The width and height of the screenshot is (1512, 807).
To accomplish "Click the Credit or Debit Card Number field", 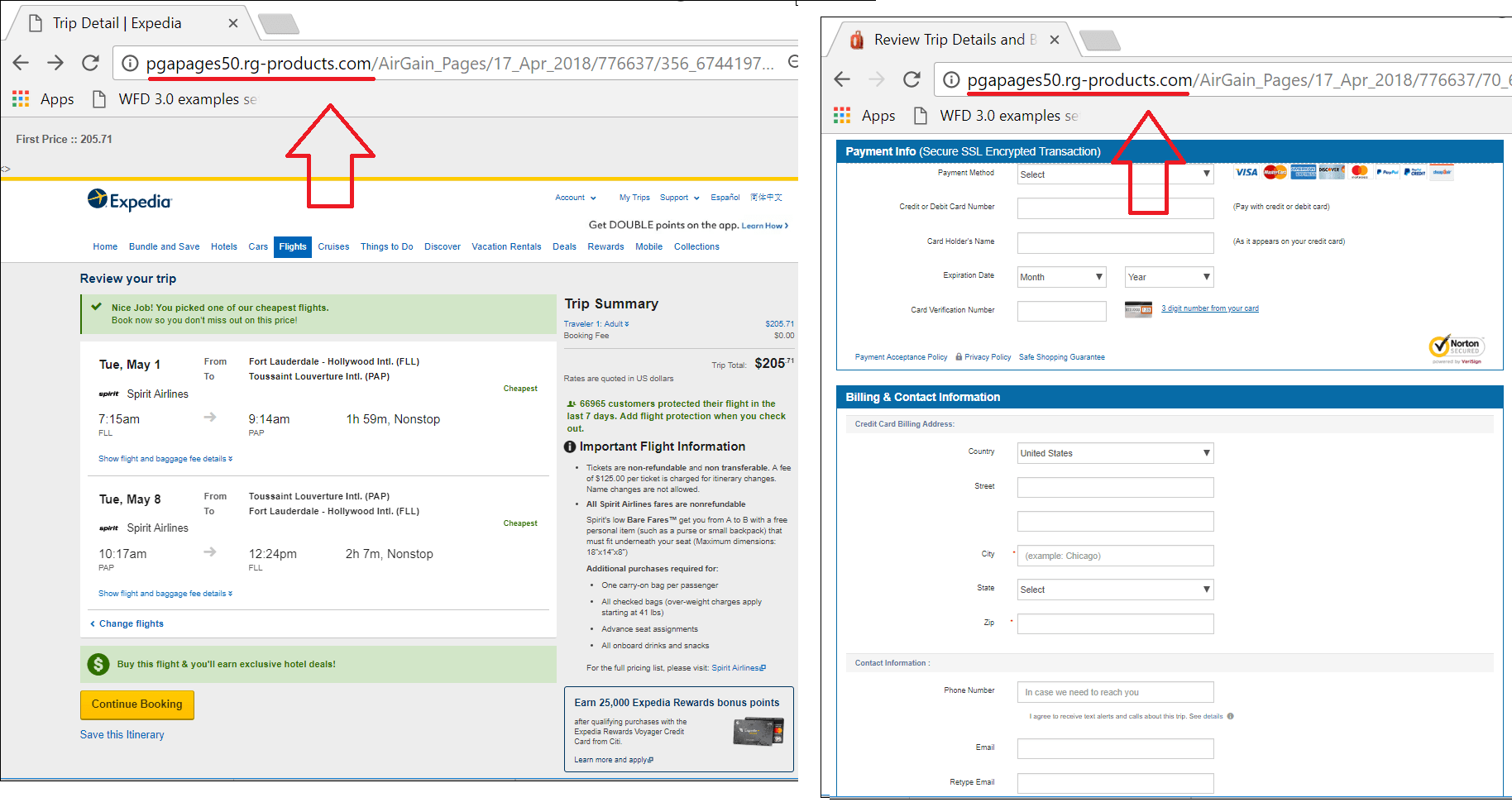I will (1115, 208).
